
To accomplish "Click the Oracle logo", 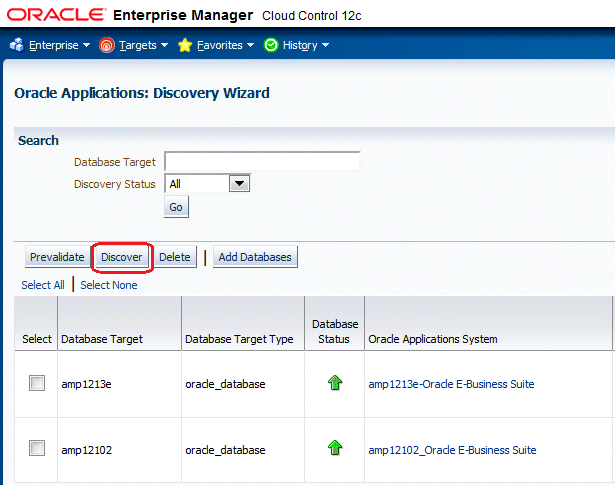I will [x=56, y=15].
